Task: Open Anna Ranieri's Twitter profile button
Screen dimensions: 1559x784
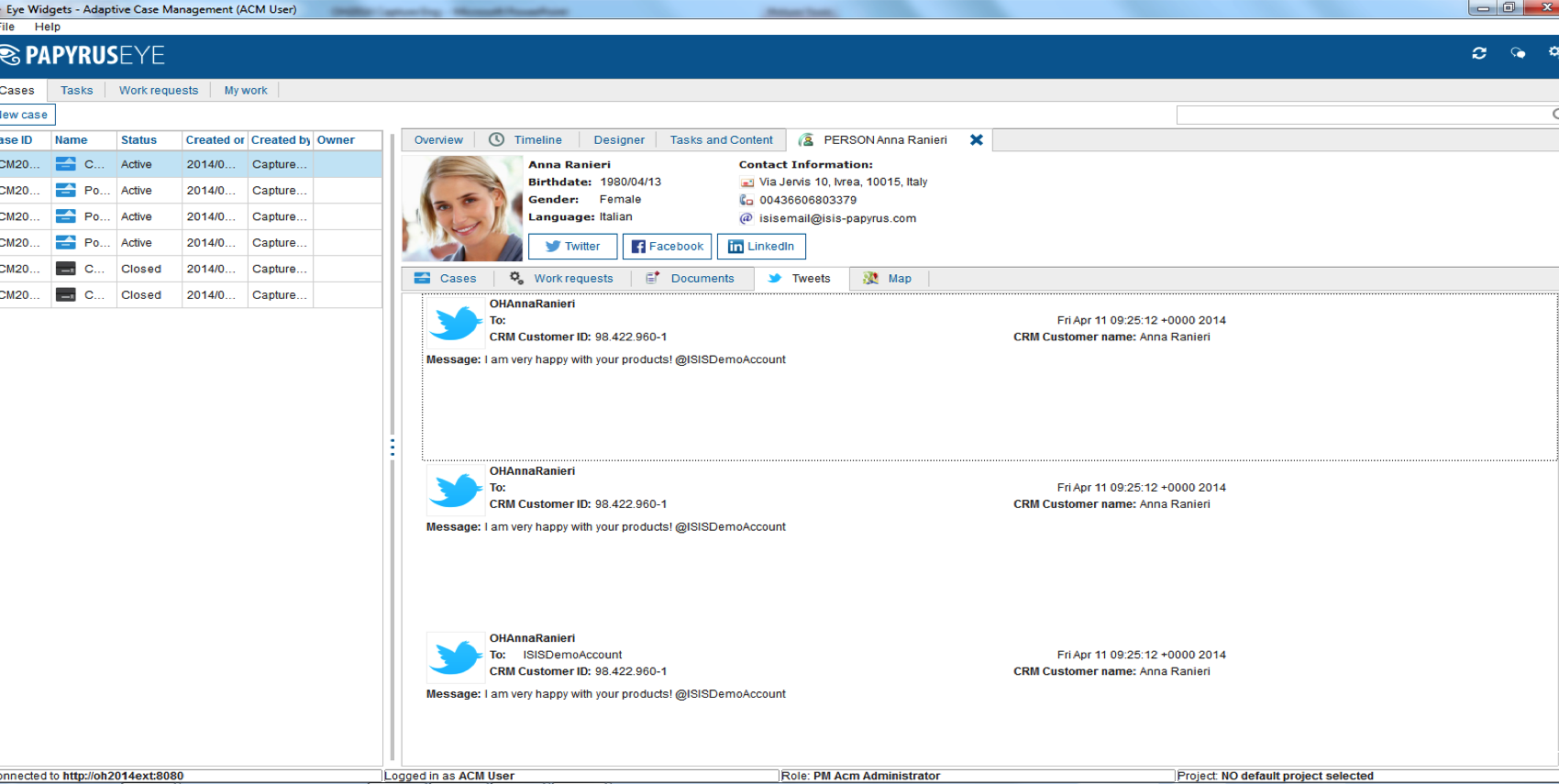Action: 572,247
